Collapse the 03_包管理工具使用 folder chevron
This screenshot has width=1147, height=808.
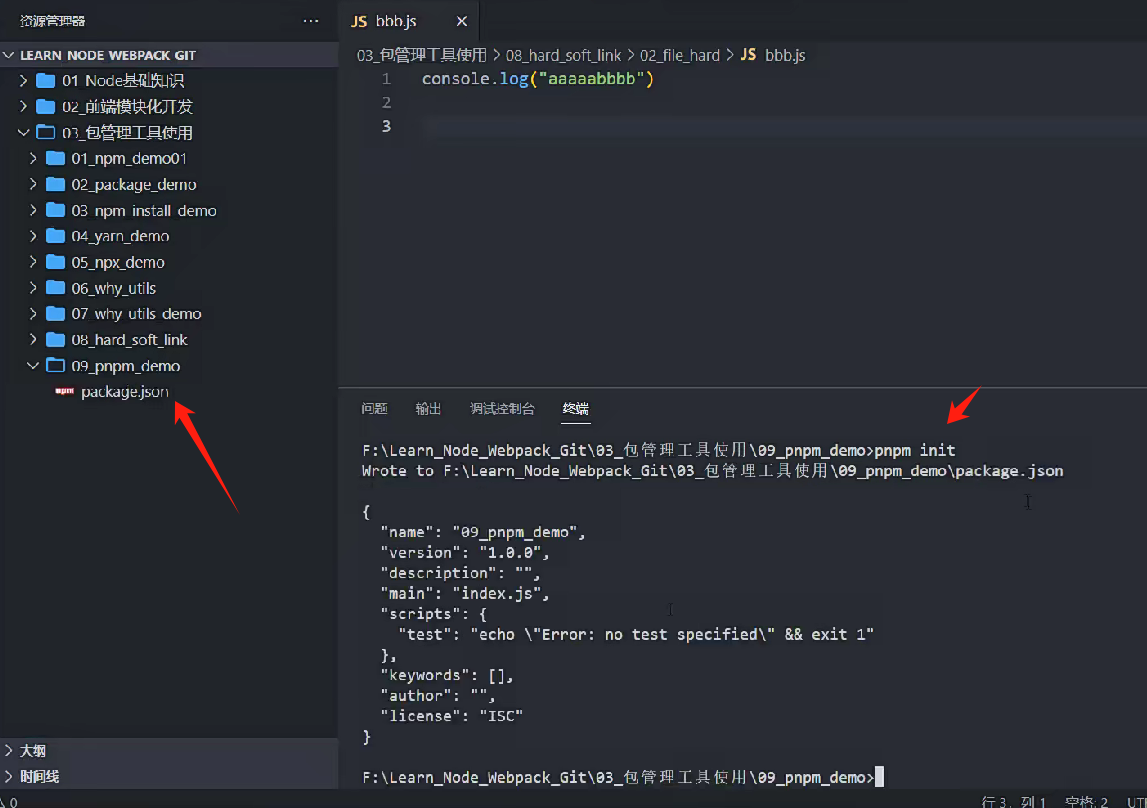[x=23, y=132]
